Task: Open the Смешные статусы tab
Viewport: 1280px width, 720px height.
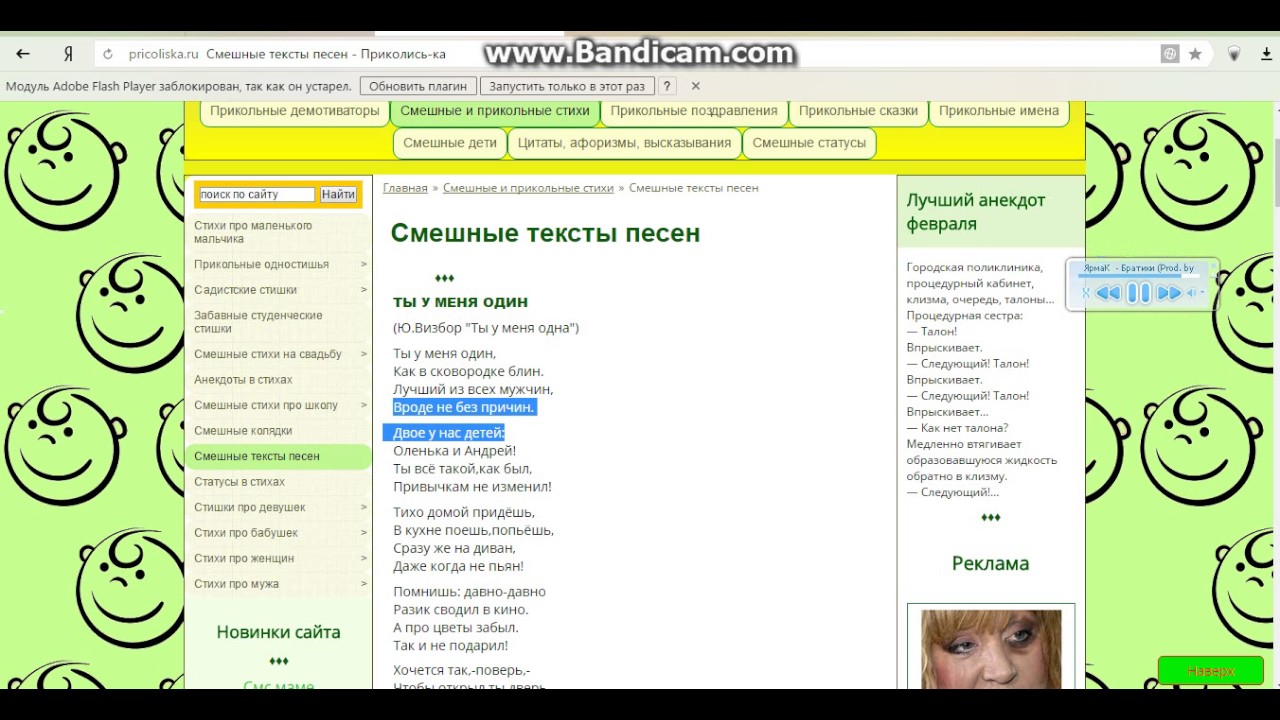Action: pos(809,143)
